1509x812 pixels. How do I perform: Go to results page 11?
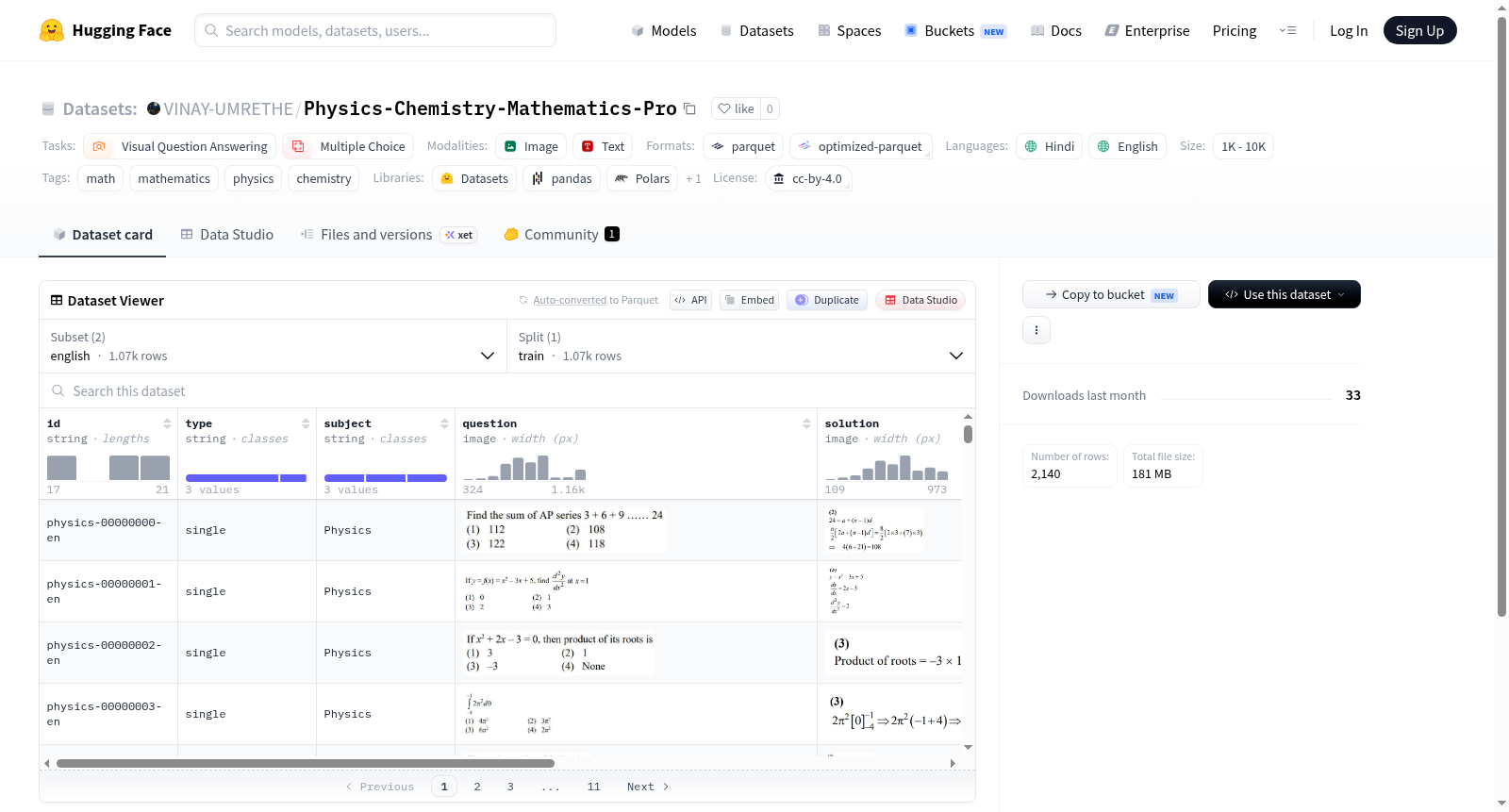(x=593, y=787)
